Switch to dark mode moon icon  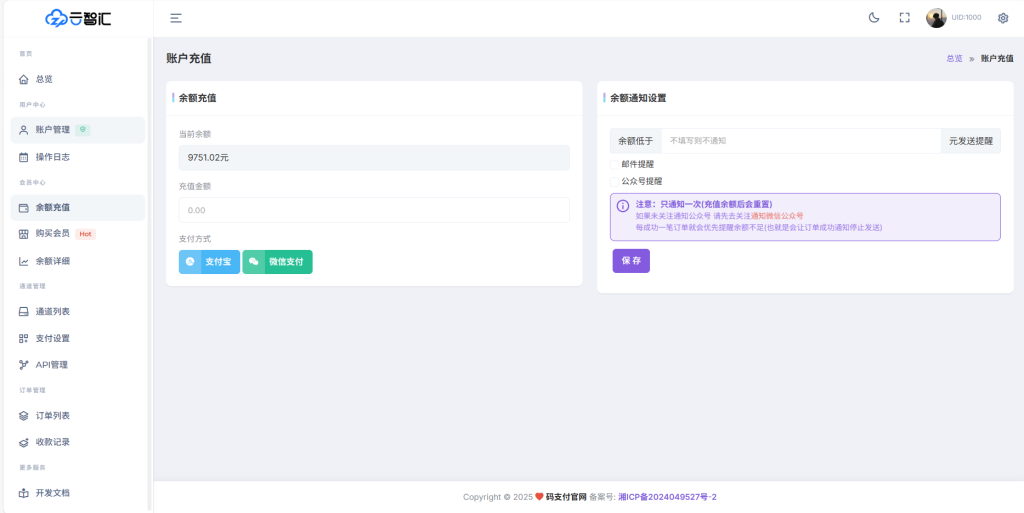point(874,18)
